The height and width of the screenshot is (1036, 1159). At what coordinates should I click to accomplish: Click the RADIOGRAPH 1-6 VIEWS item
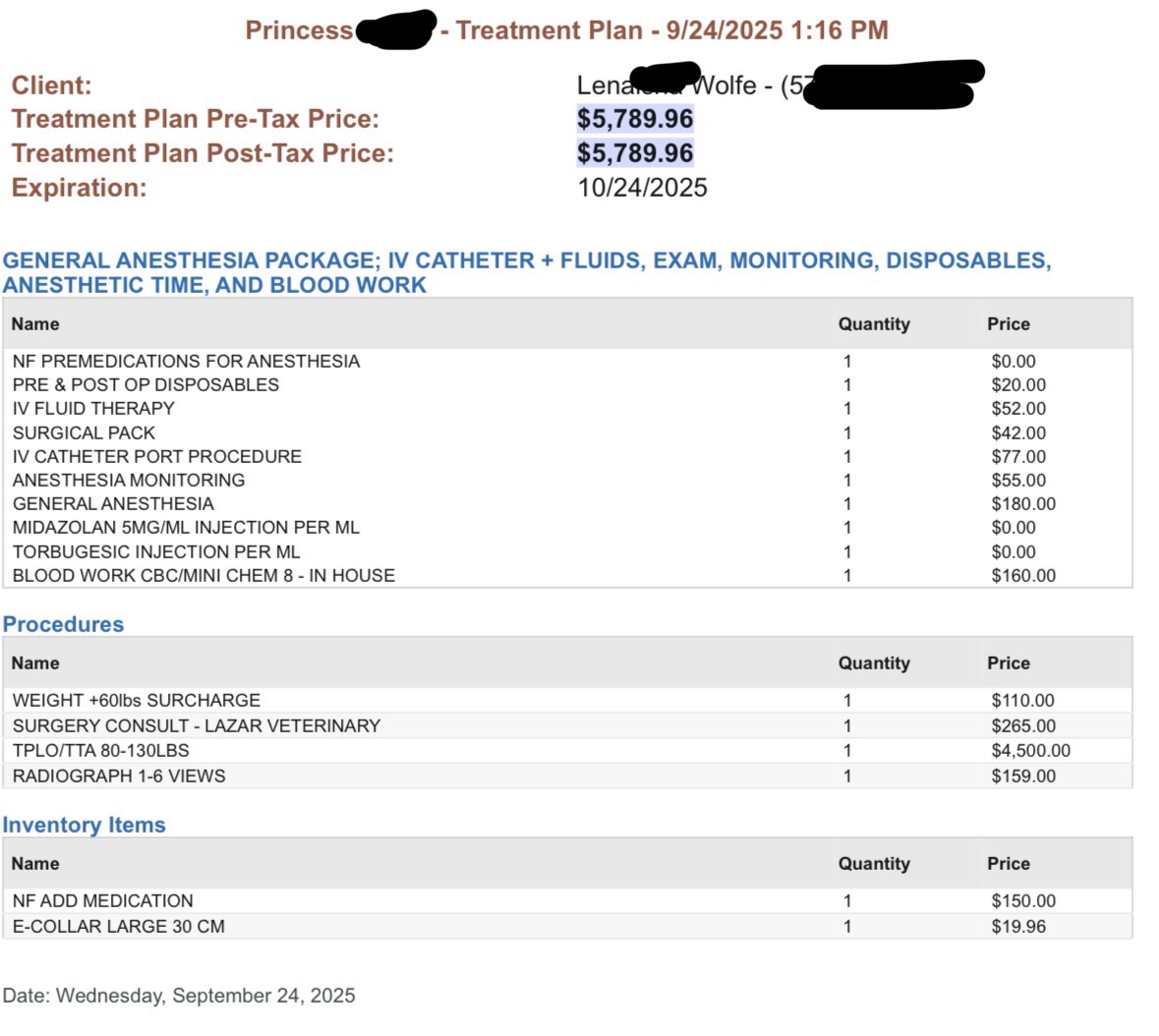click(x=118, y=776)
